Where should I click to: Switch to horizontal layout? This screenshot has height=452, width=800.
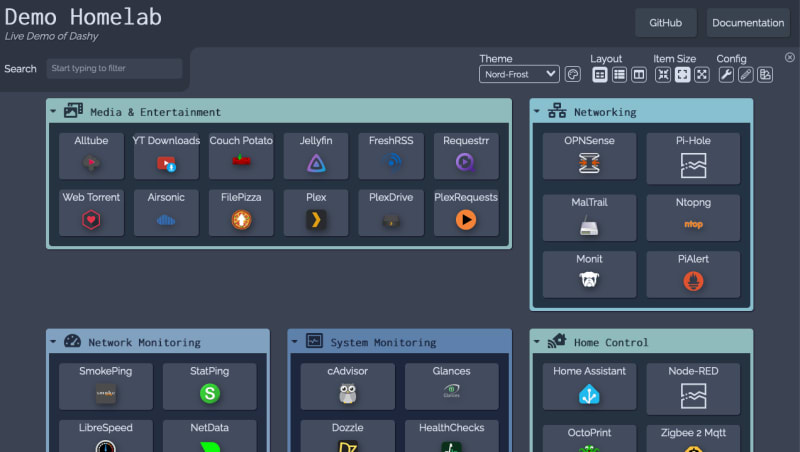pos(638,74)
